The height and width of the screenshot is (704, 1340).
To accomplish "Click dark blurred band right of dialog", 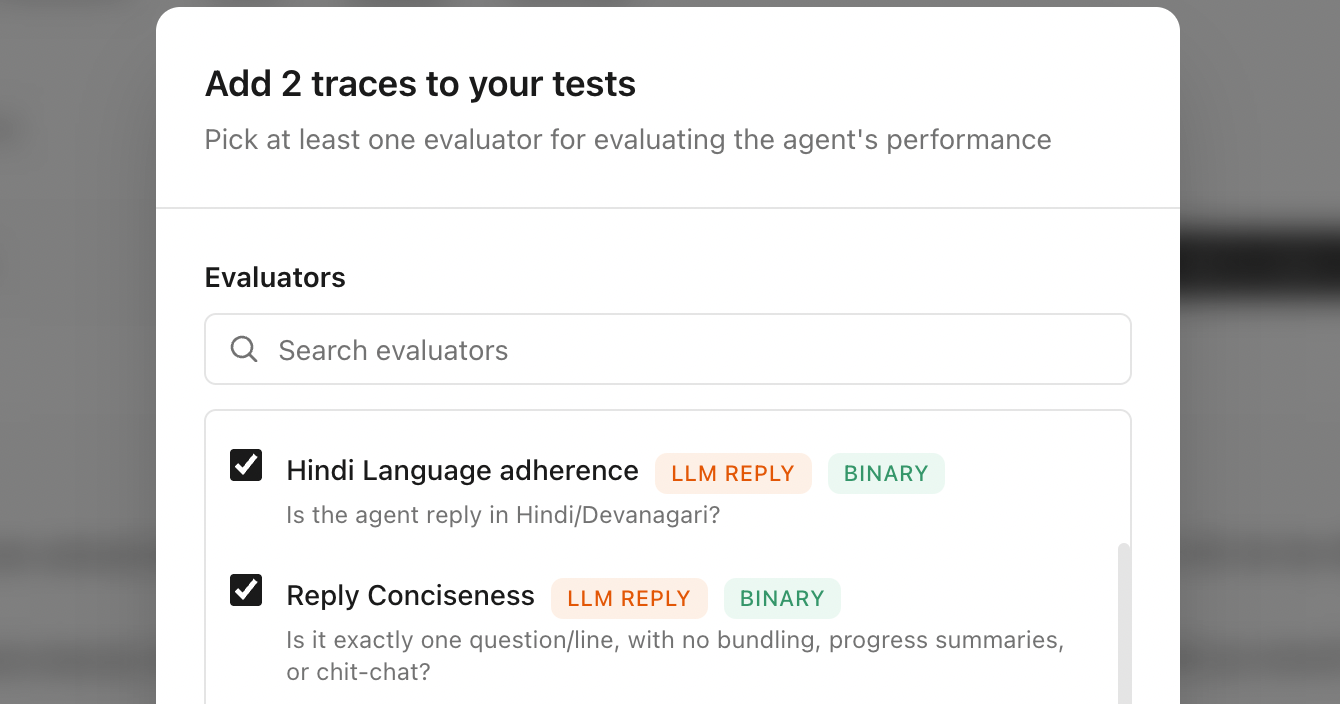I will pyautogui.click(x=1260, y=264).
